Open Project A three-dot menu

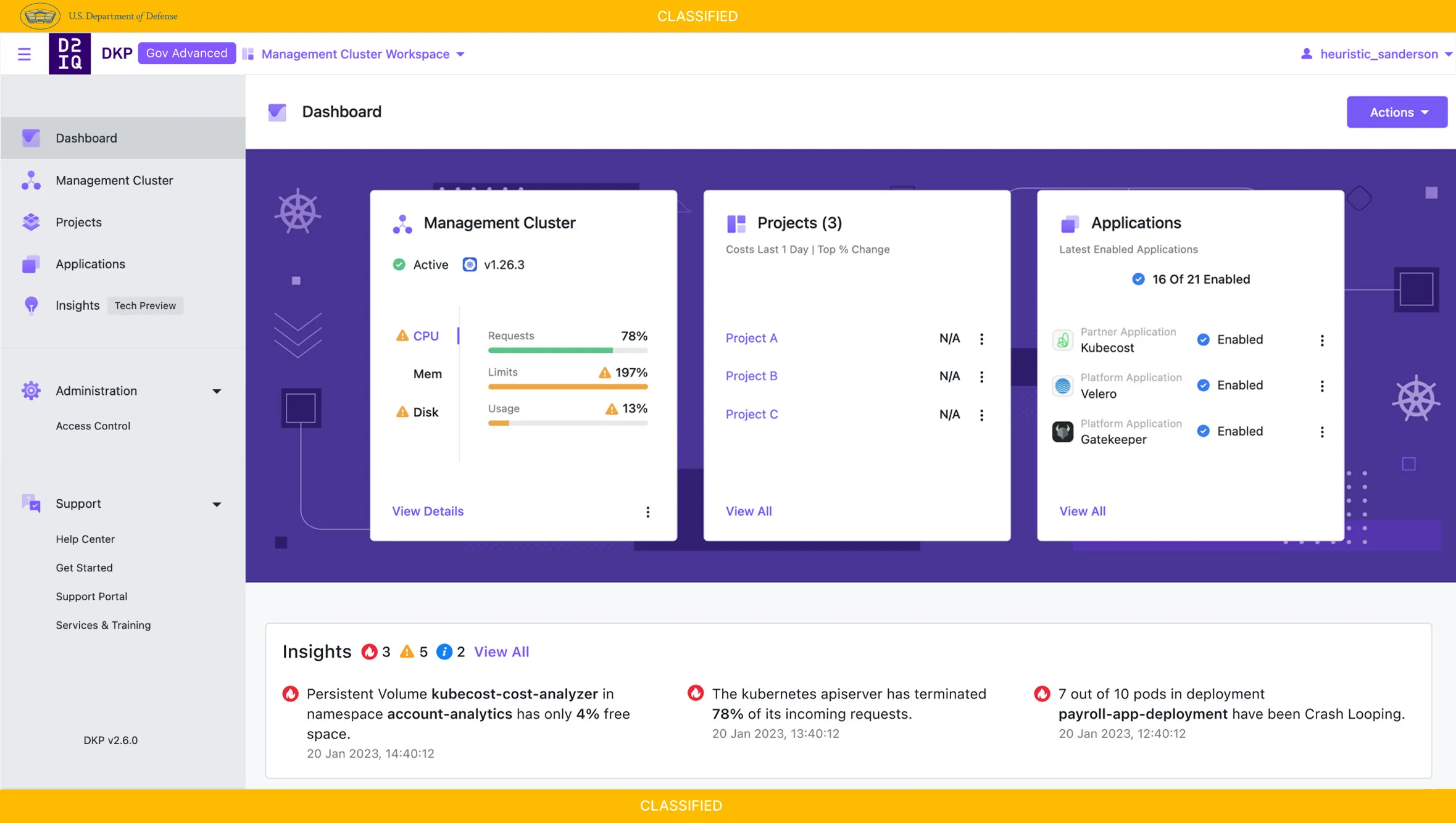tap(981, 339)
